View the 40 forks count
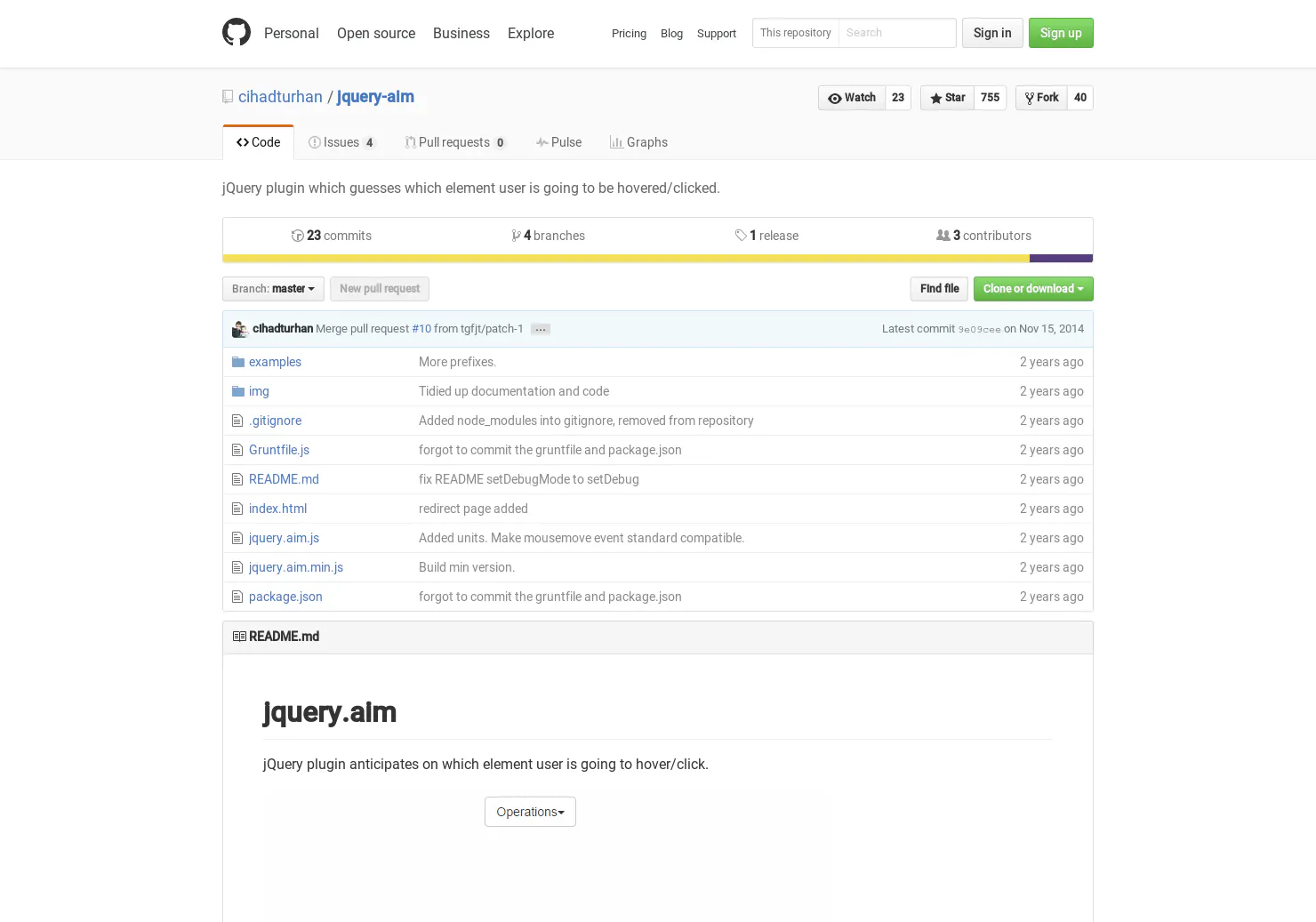The width and height of the screenshot is (1316, 922). [1080, 98]
